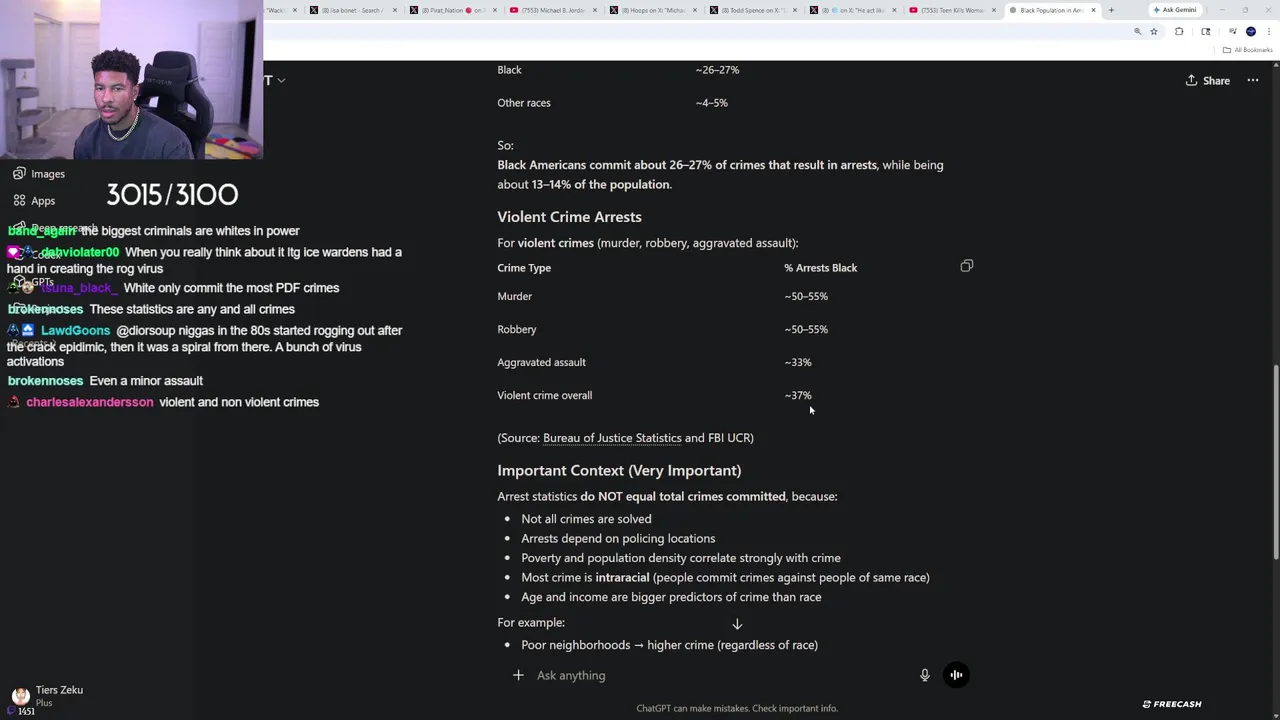The height and width of the screenshot is (720, 1280).
Task: Open the Apps section in sidebar
Action: point(42,201)
